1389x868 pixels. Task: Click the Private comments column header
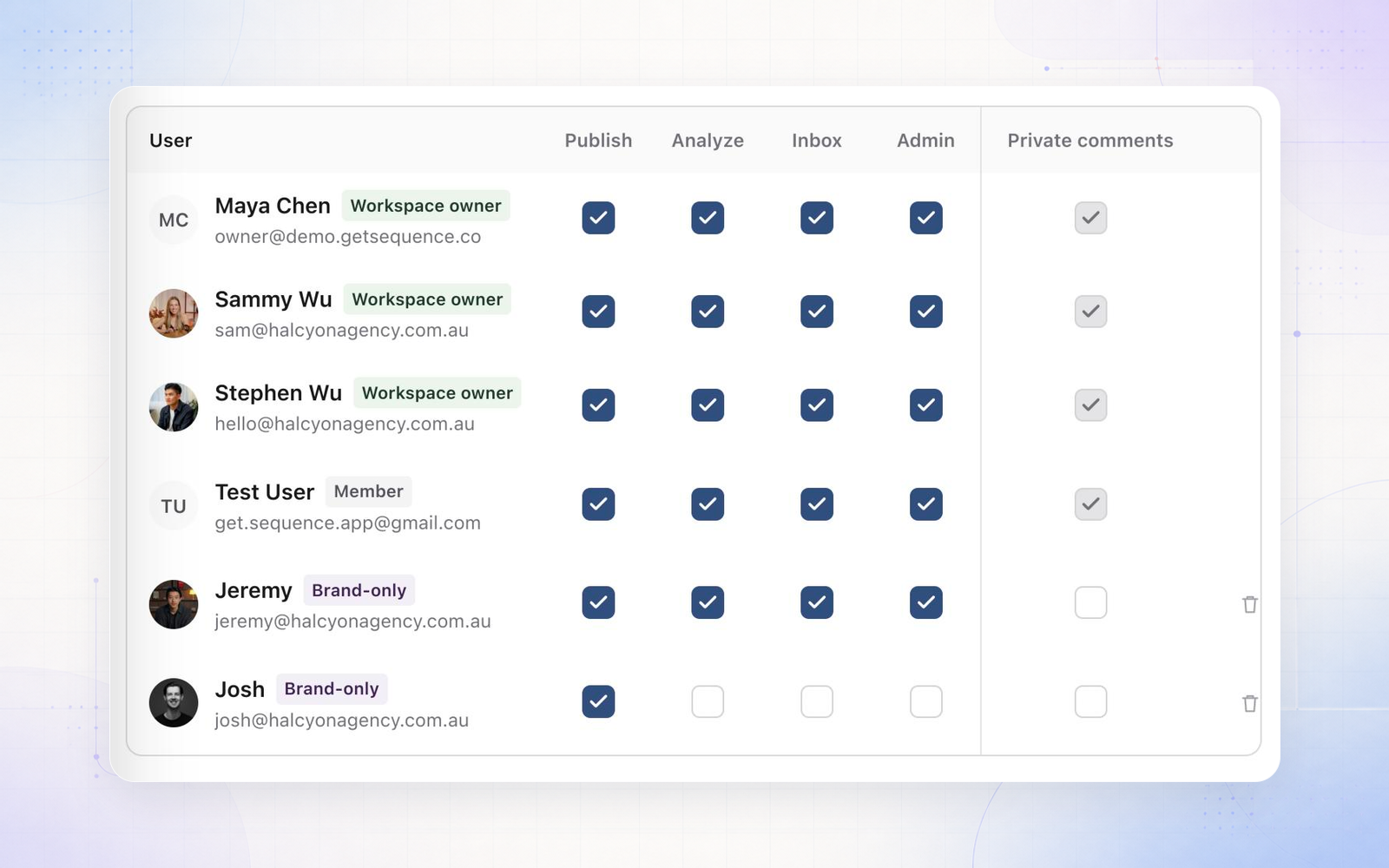coord(1090,141)
